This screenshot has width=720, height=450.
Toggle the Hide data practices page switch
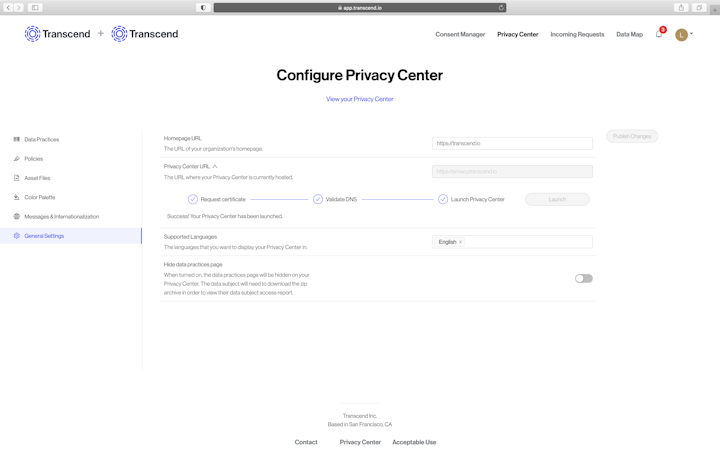tap(583, 278)
